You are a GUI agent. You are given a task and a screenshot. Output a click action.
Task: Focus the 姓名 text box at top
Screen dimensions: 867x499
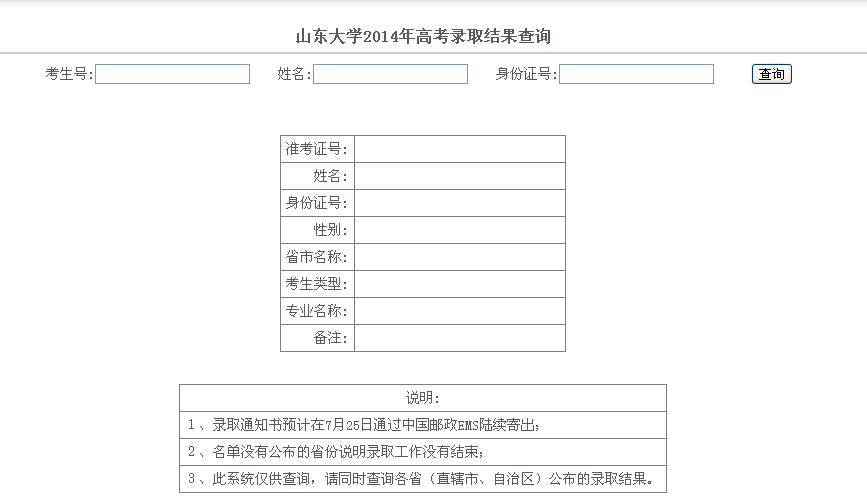coord(390,74)
